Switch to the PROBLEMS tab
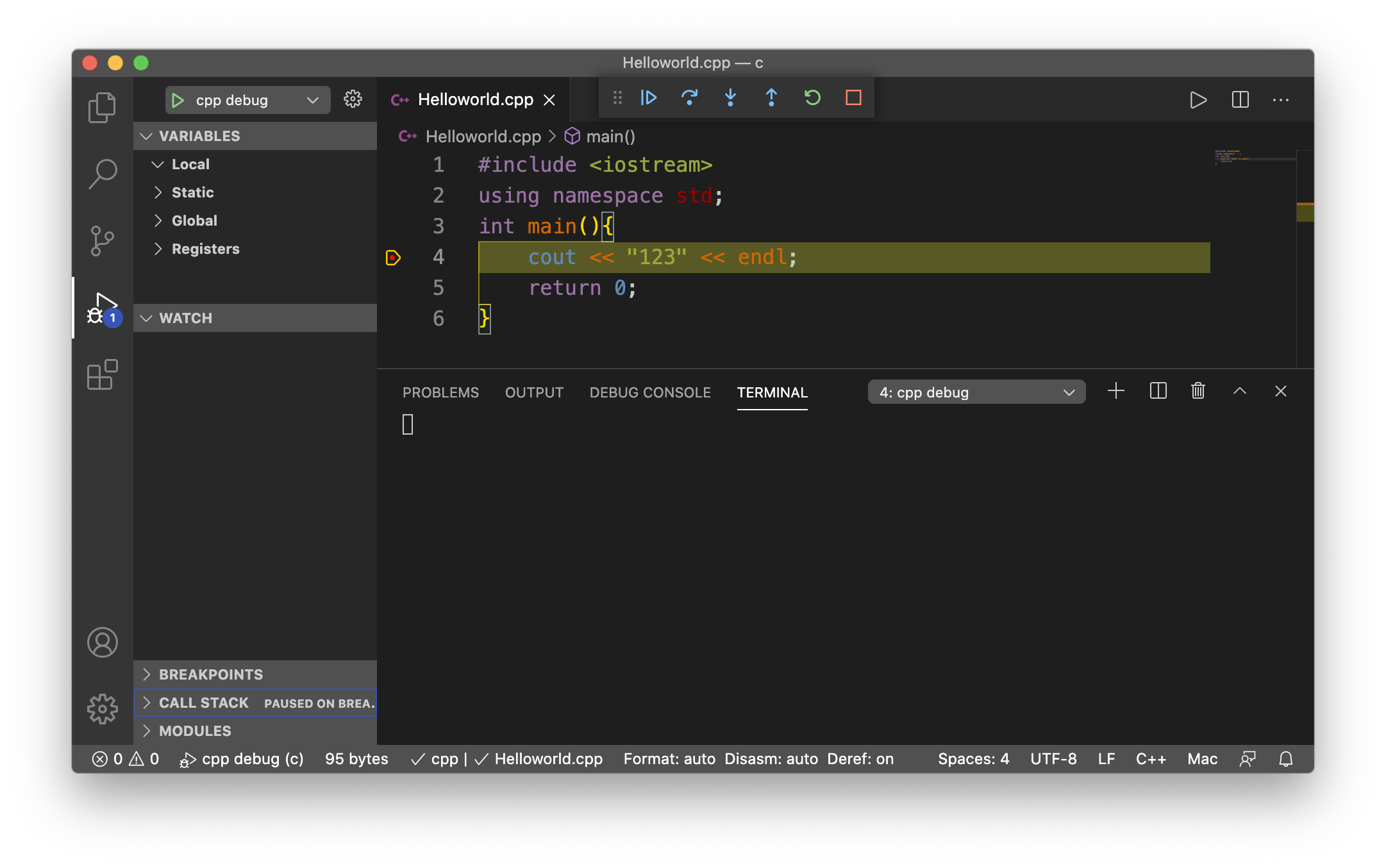Screen dimensions: 1386x868 (x=440, y=392)
